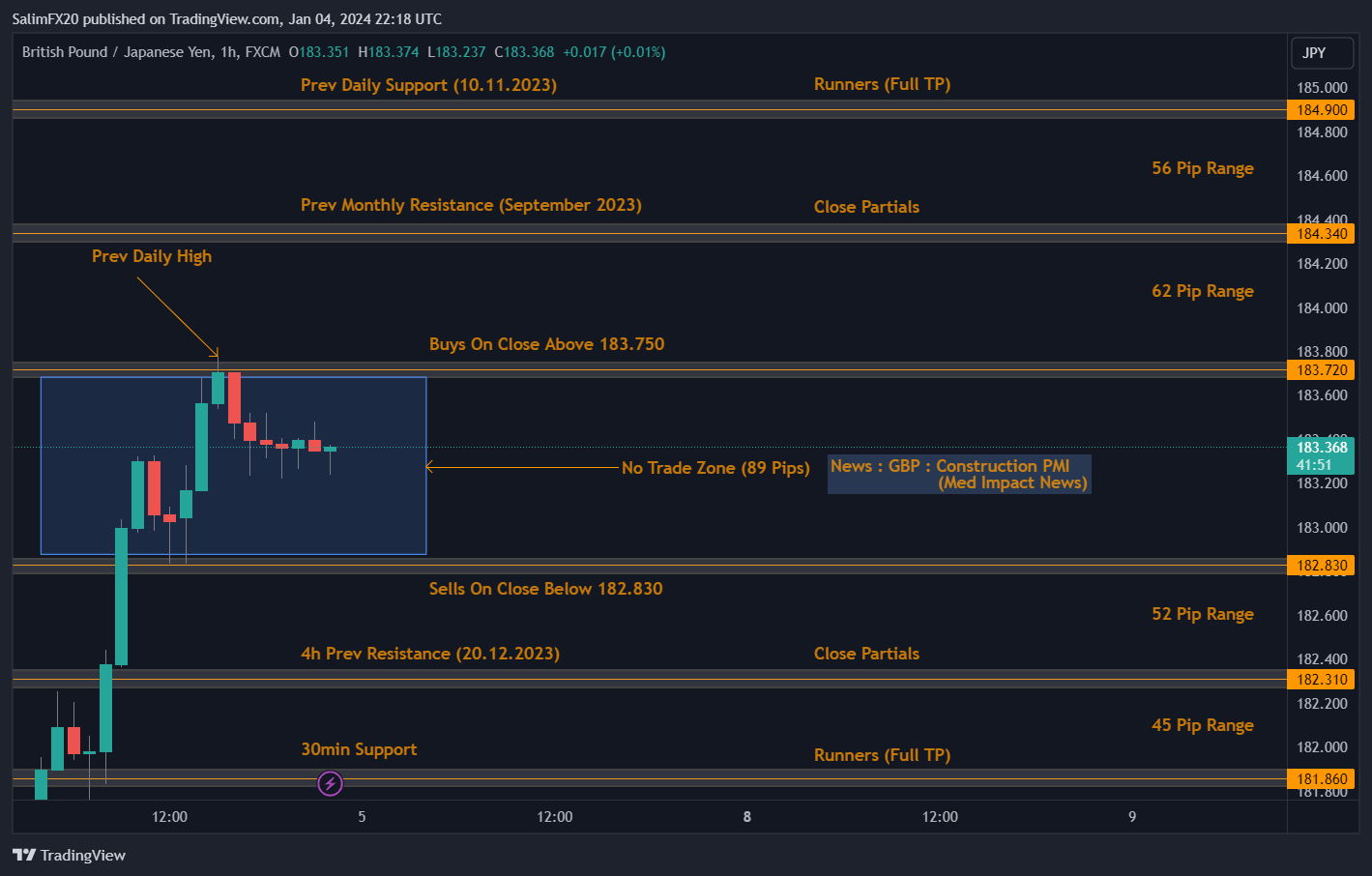The width and height of the screenshot is (1372, 876).
Task: Select the 184.900 orange price label
Action: [x=1322, y=110]
